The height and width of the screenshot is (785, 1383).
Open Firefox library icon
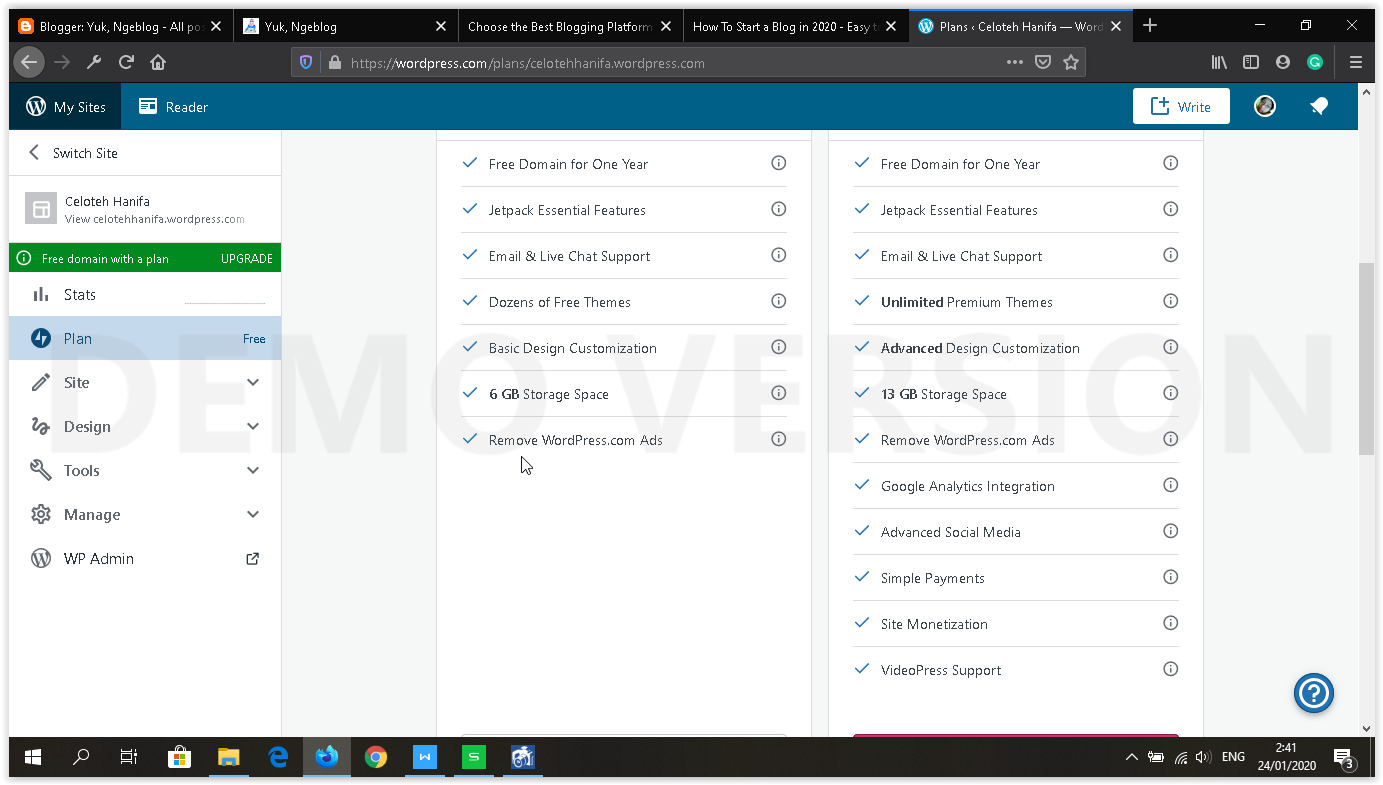click(1219, 63)
